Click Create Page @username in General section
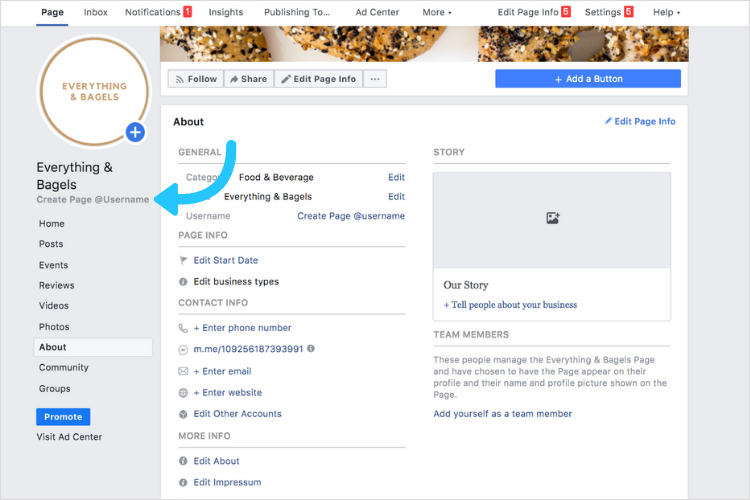750x500 pixels. tap(351, 216)
